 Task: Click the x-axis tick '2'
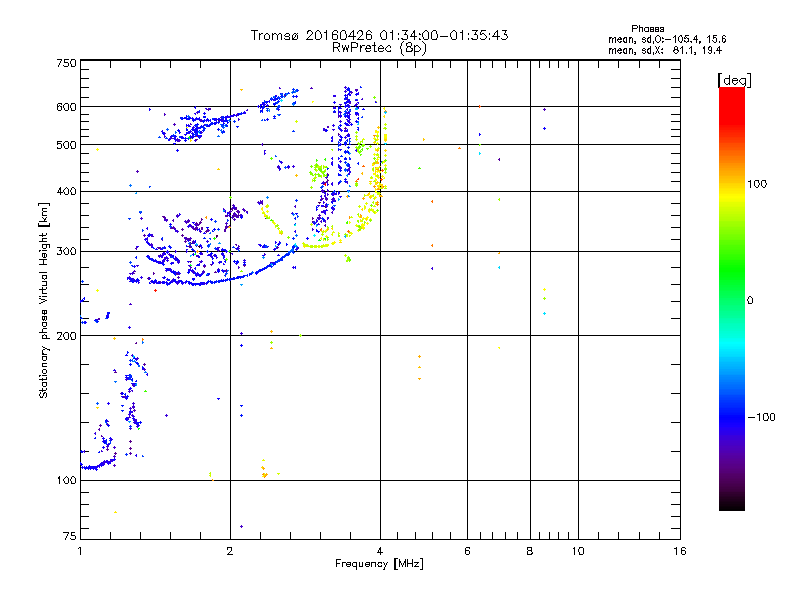[230, 551]
